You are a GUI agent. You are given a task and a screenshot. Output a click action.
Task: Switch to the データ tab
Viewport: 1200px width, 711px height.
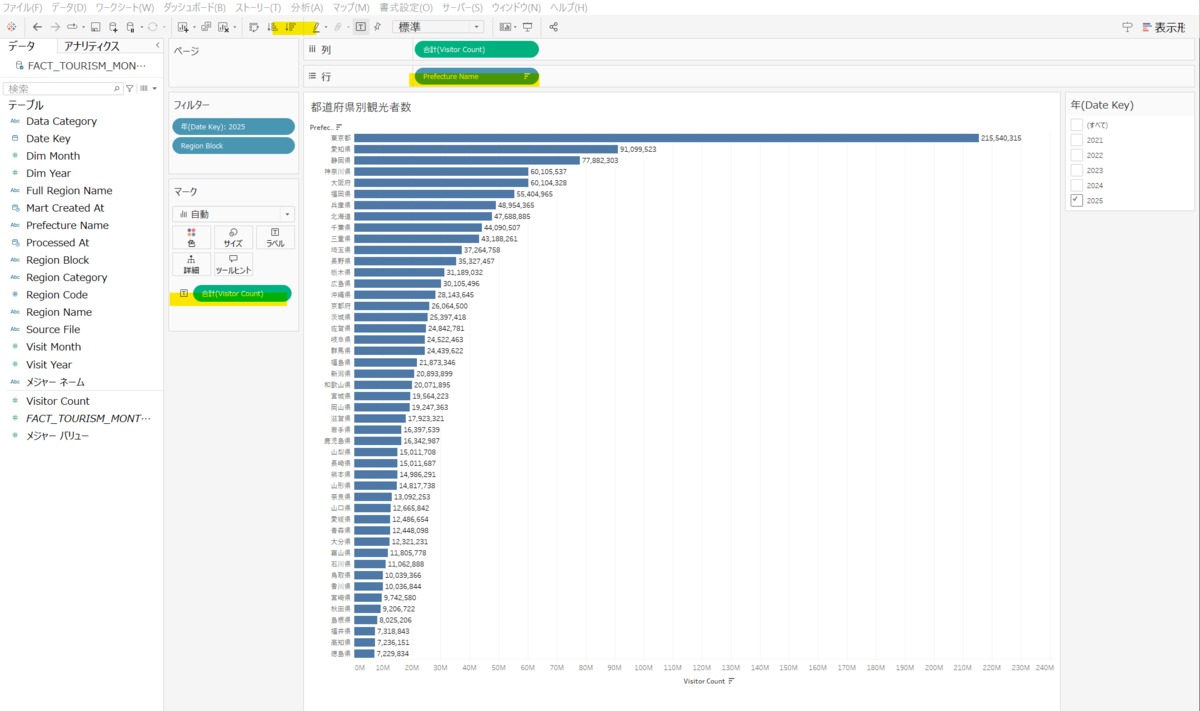pos(21,46)
